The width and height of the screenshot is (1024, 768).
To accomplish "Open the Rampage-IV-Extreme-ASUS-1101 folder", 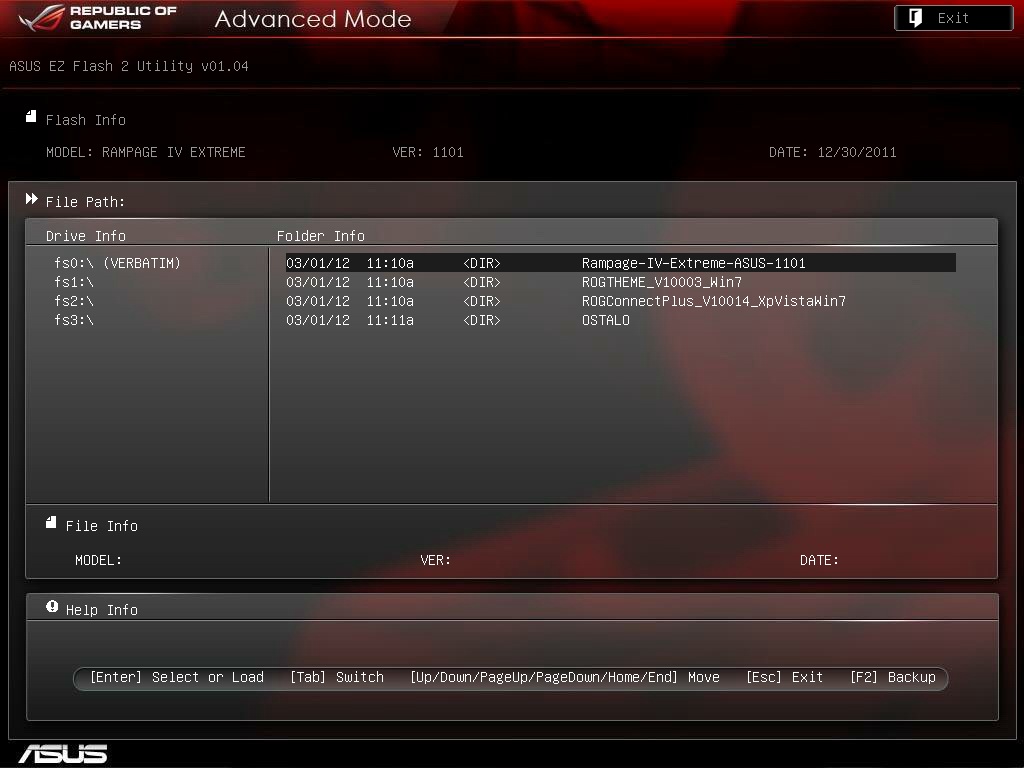I will pos(620,263).
